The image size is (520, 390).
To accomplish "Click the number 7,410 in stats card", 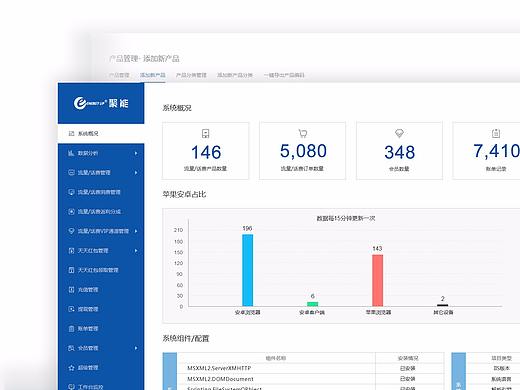I will [496, 151].
